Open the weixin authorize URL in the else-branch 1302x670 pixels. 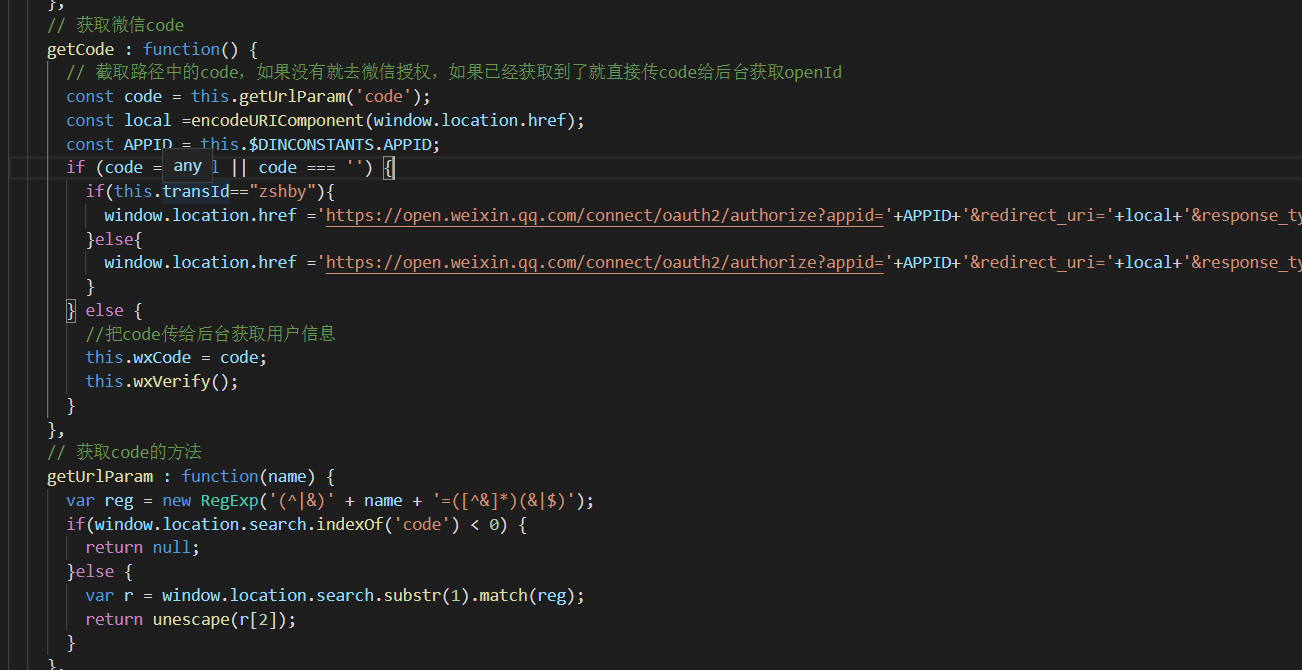605,262
